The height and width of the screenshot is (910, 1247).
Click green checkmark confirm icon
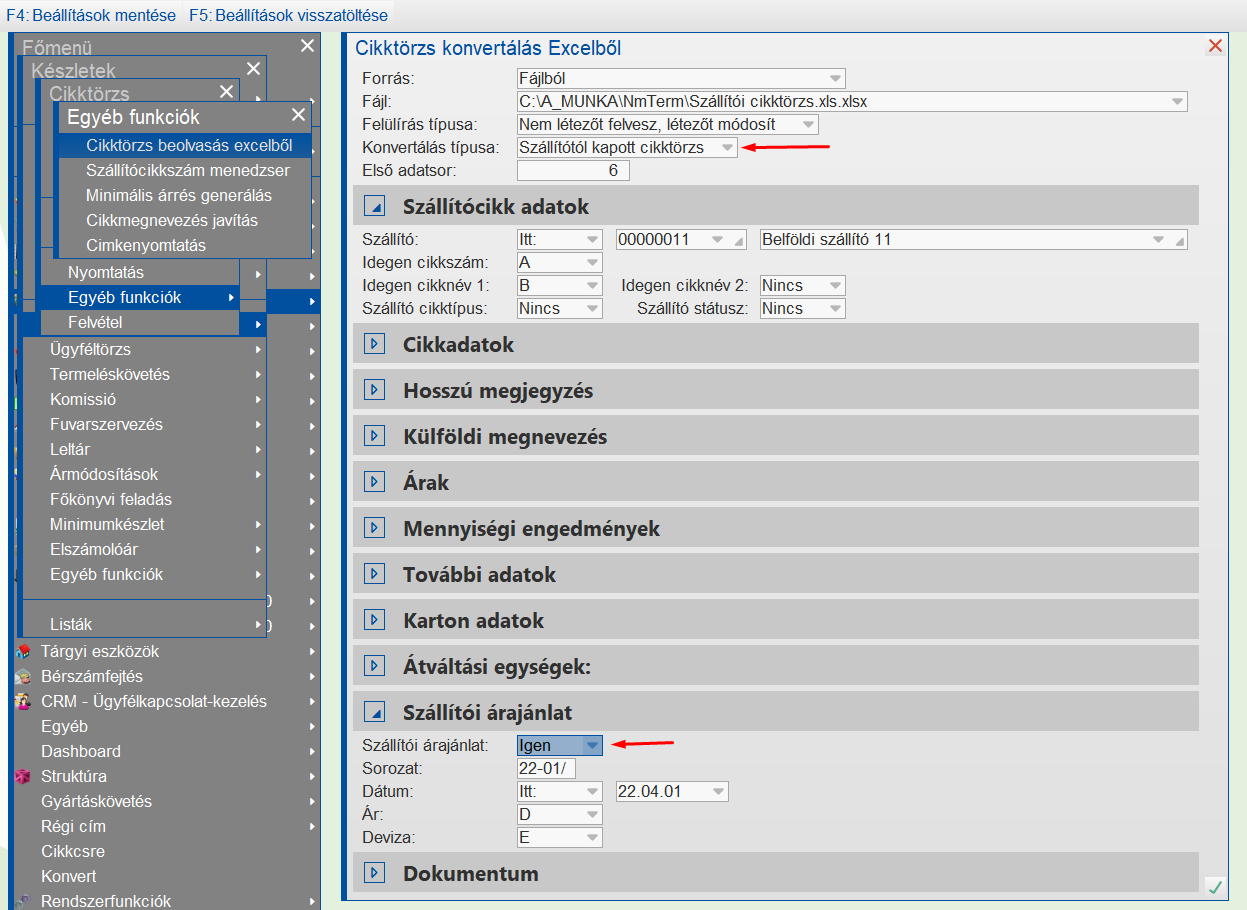click(x=1215, y=887)
